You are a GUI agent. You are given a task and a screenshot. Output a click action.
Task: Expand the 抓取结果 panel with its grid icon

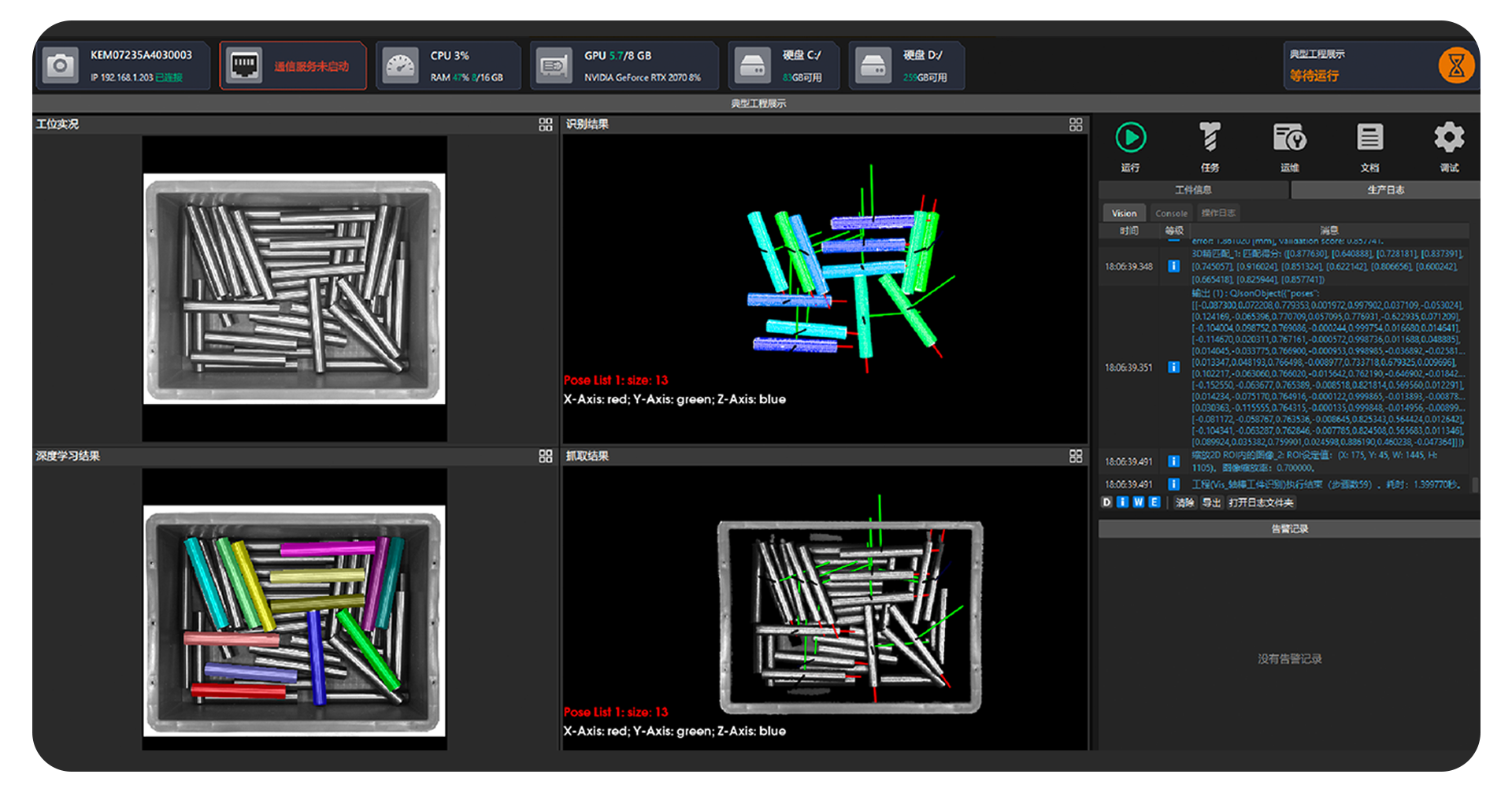(x=1076, y=456)
